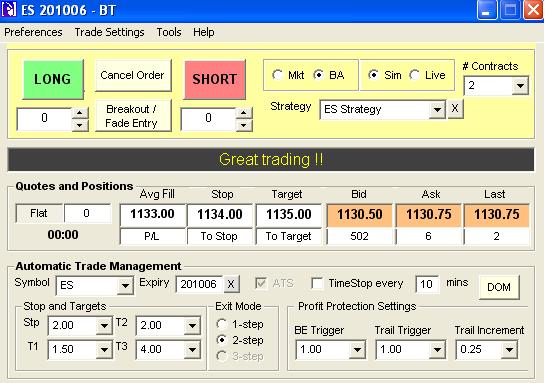Close the ES 201006 - BT window
Viewport: 545px width, 383px height.
point(533,10)
